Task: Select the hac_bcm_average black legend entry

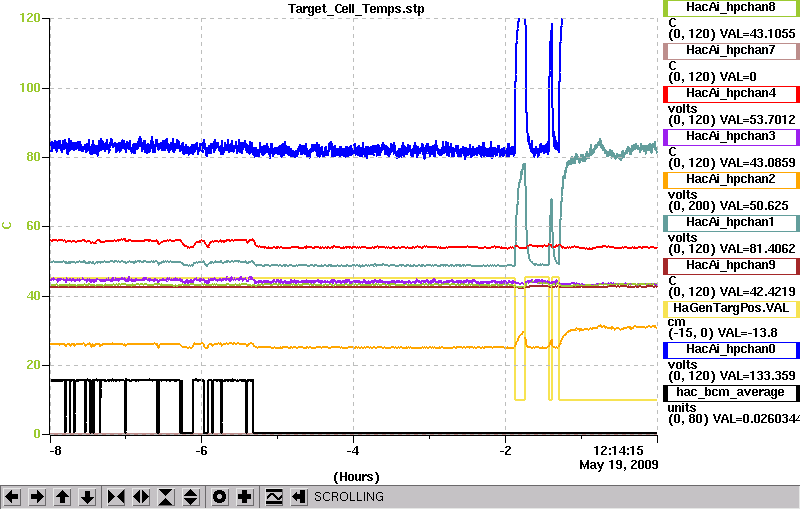Action: [x=731, y=393]
